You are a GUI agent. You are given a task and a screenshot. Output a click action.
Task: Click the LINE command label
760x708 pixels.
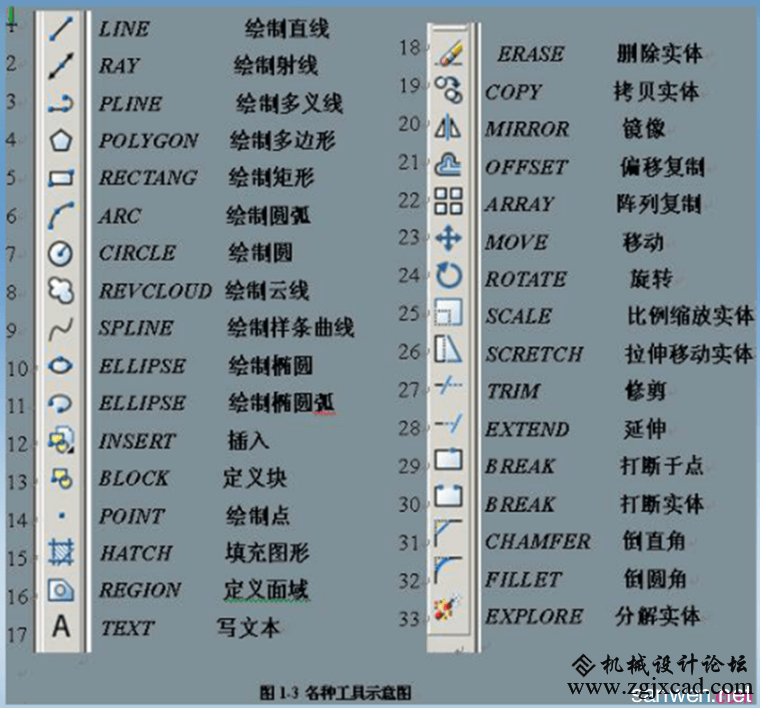coord(124,29)
